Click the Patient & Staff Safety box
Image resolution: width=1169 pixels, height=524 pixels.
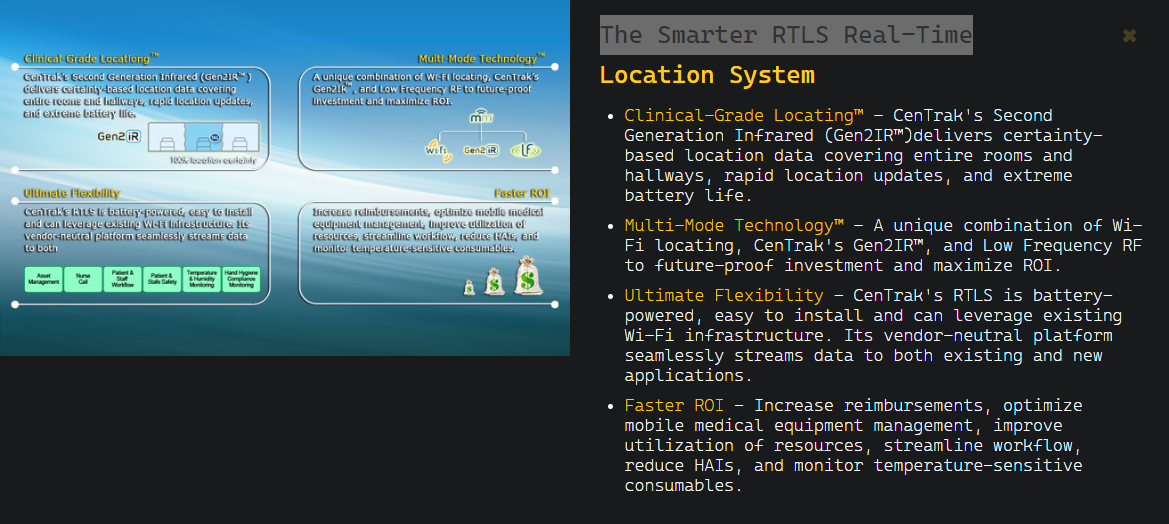pos(162,280)
